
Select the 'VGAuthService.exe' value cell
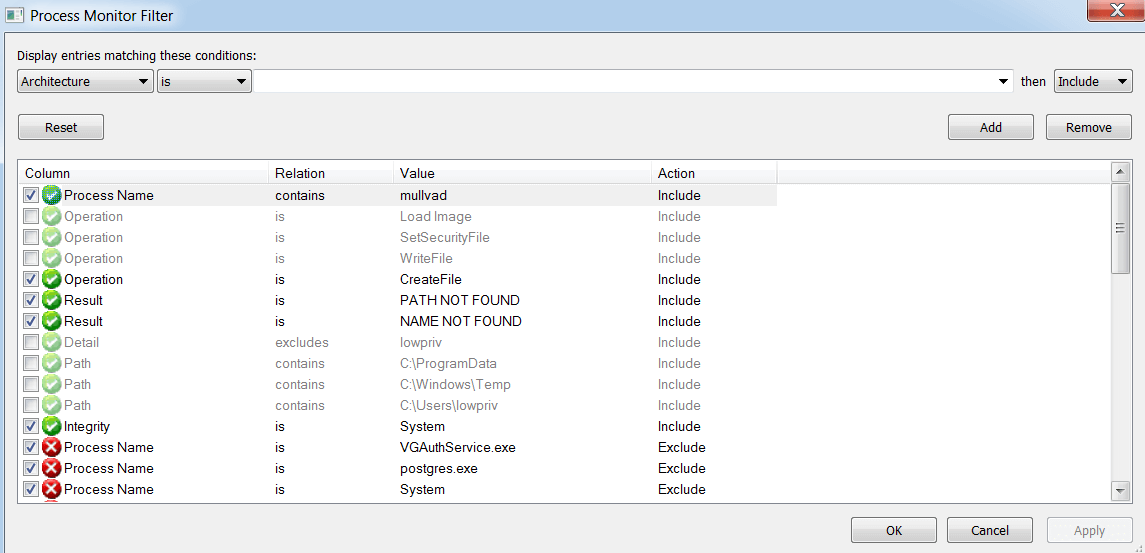[458, 447]
